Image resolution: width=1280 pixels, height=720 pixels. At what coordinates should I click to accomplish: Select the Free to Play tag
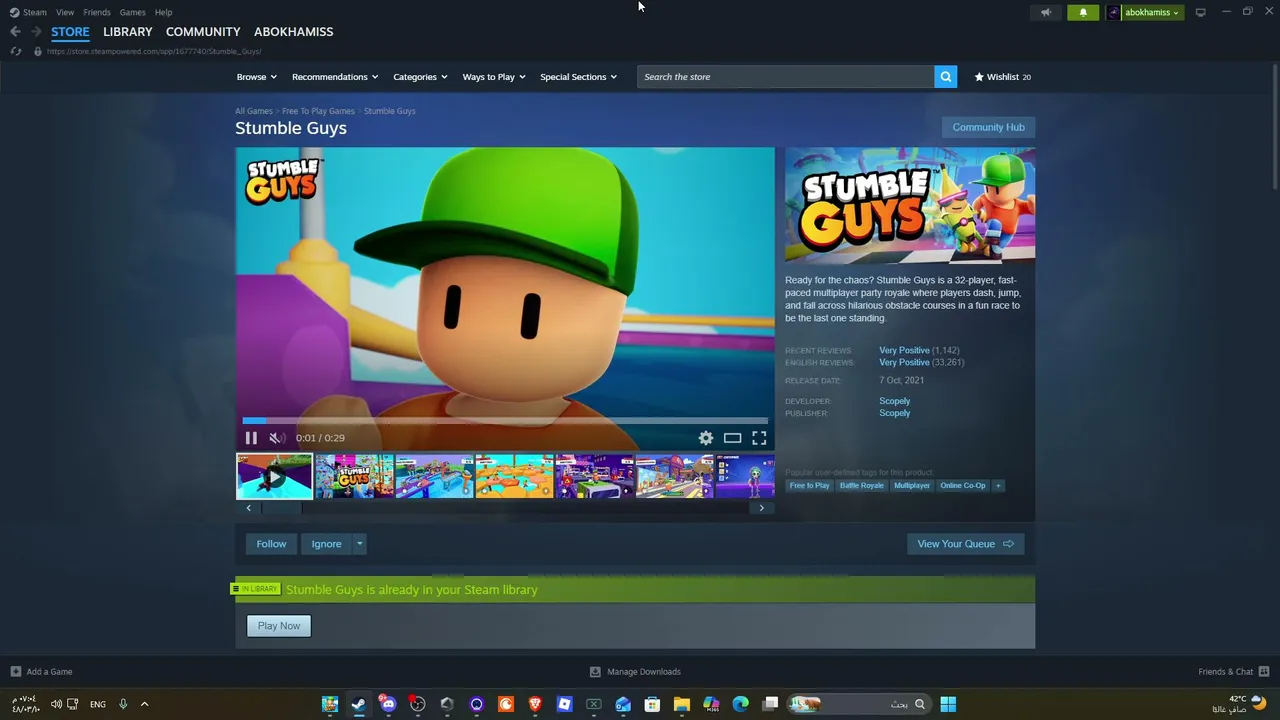(809, 486)
